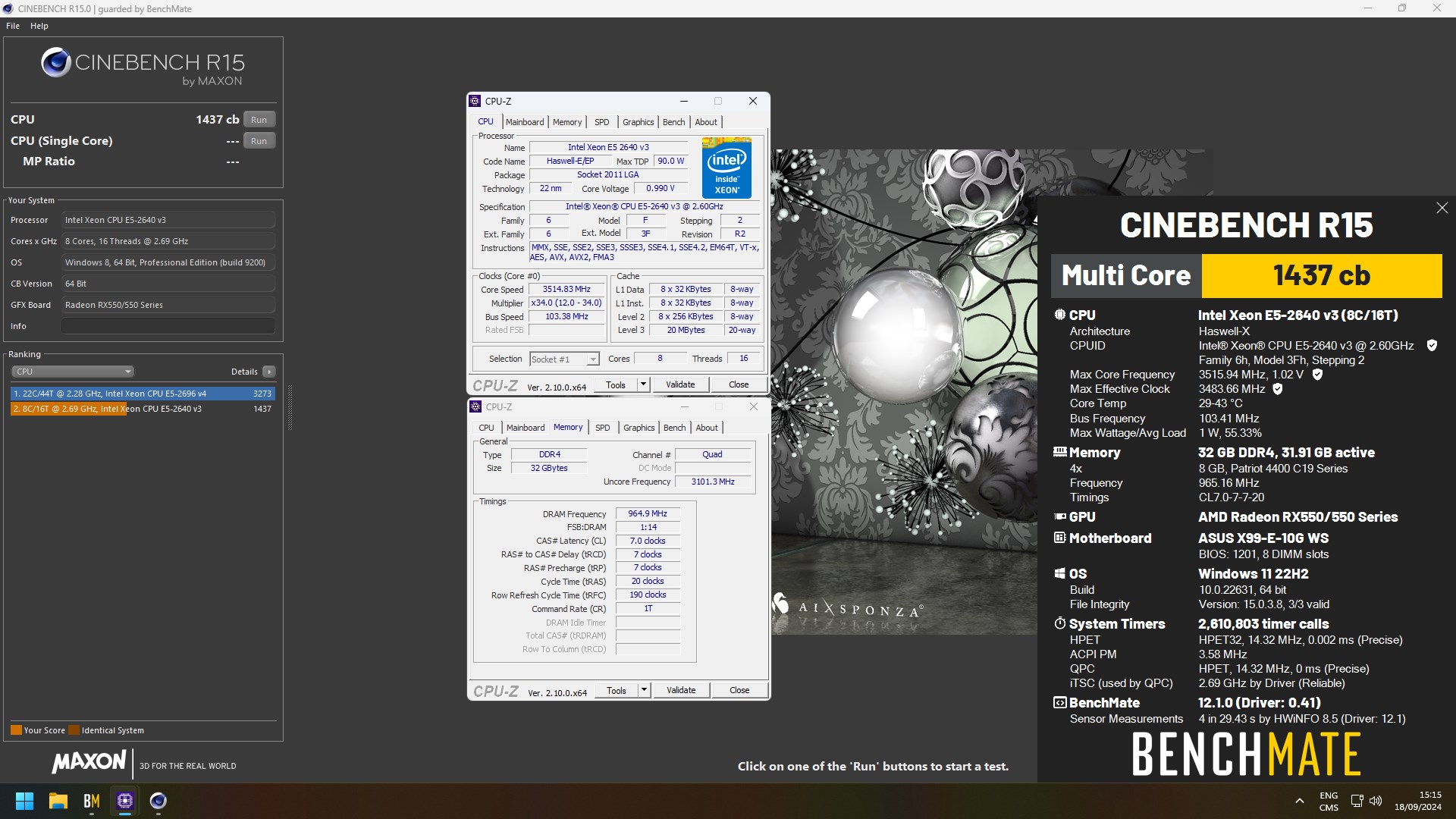
Task: Click the Intel Xeon inside logo in CPU-Z
Action: [726, 168]
